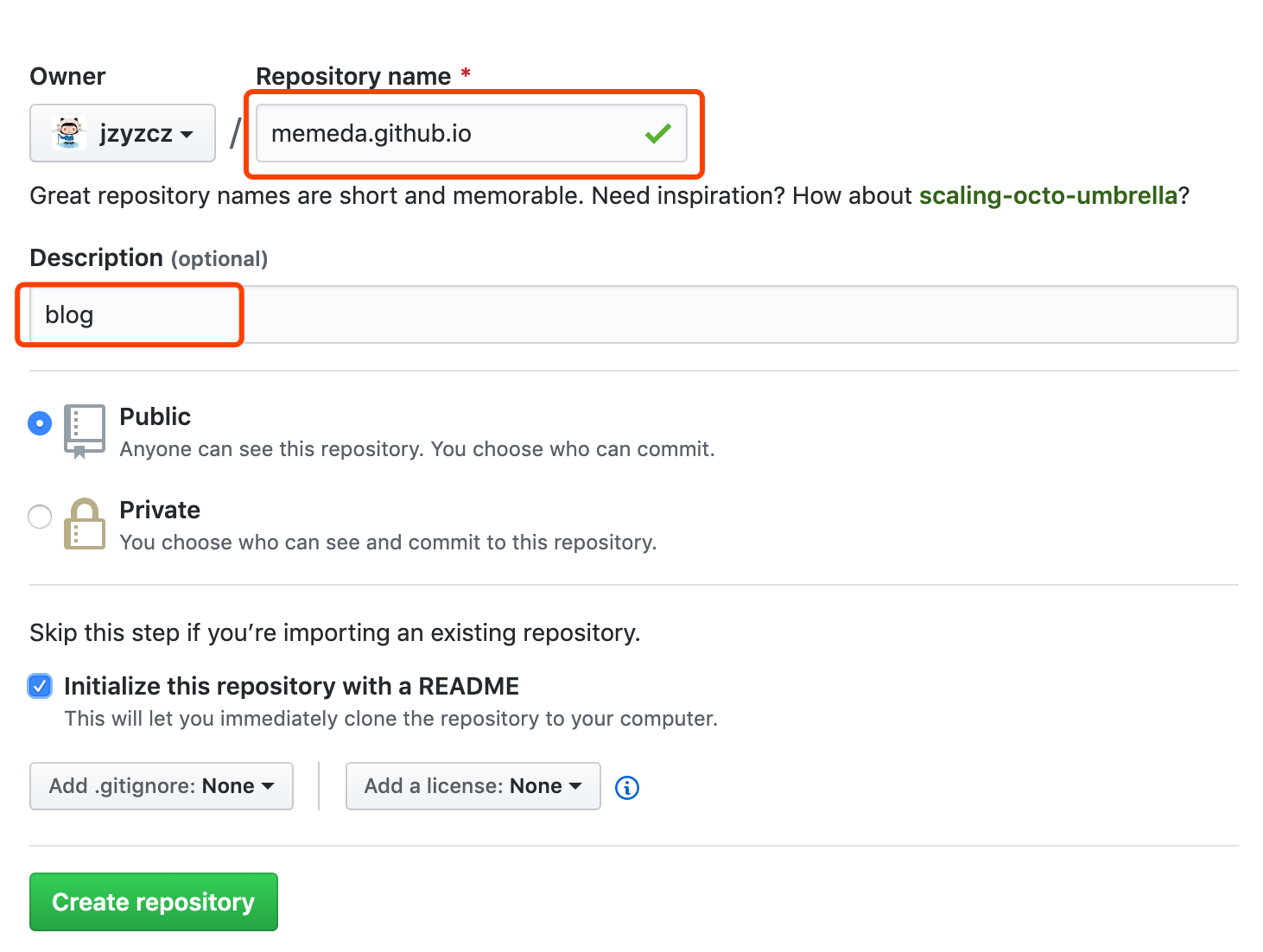Expand the Add .gitignore dropdown

click(162, 786)
